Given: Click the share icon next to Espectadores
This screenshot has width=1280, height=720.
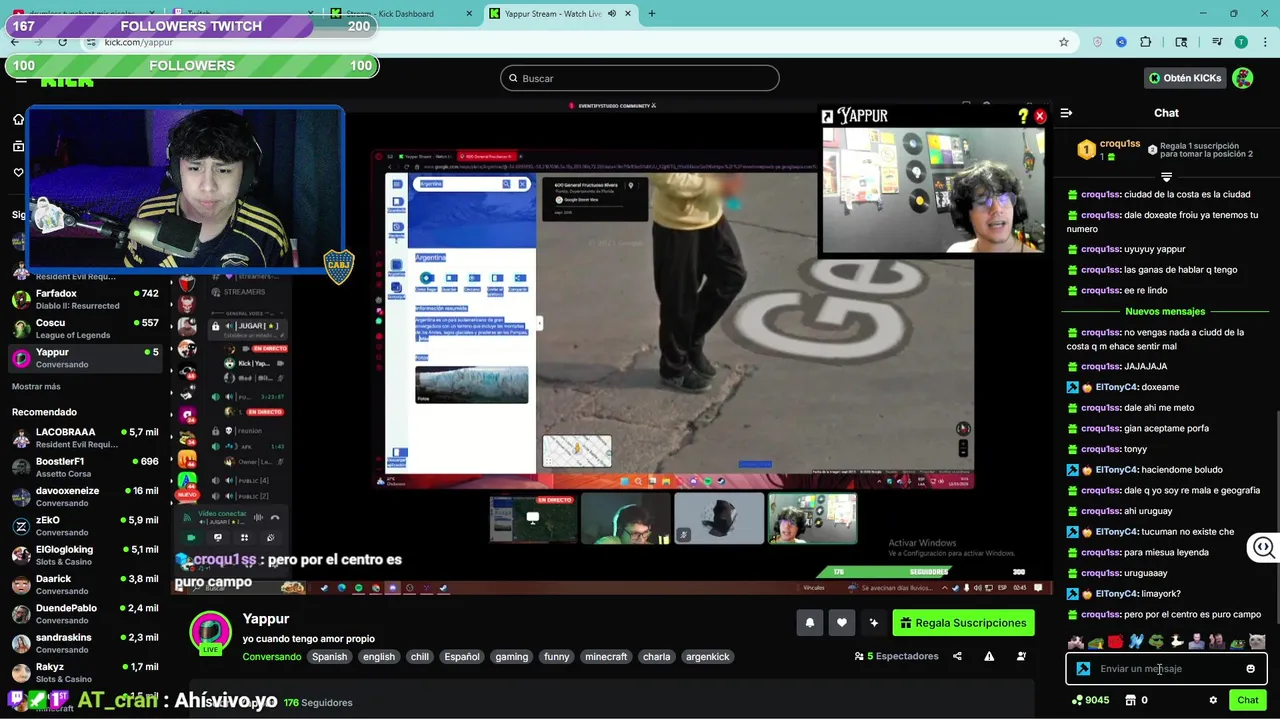Looking at the screenshot, I should tap(957, 656).
